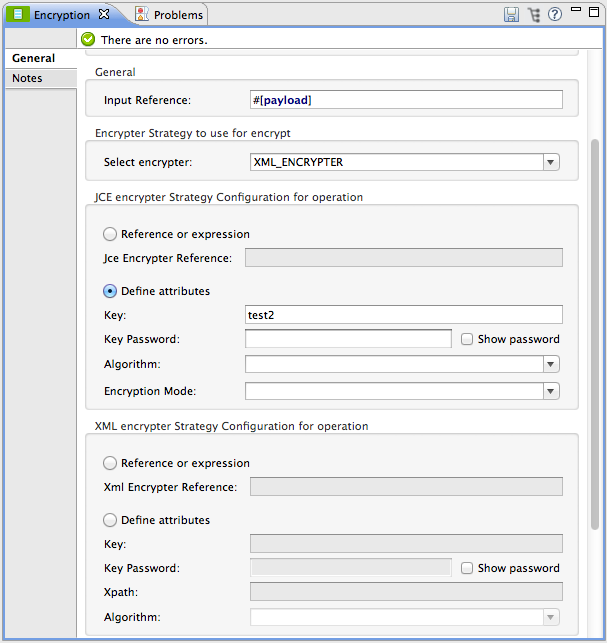
Task: Click the JCE Key Password field
Action: tap(348, 339)
